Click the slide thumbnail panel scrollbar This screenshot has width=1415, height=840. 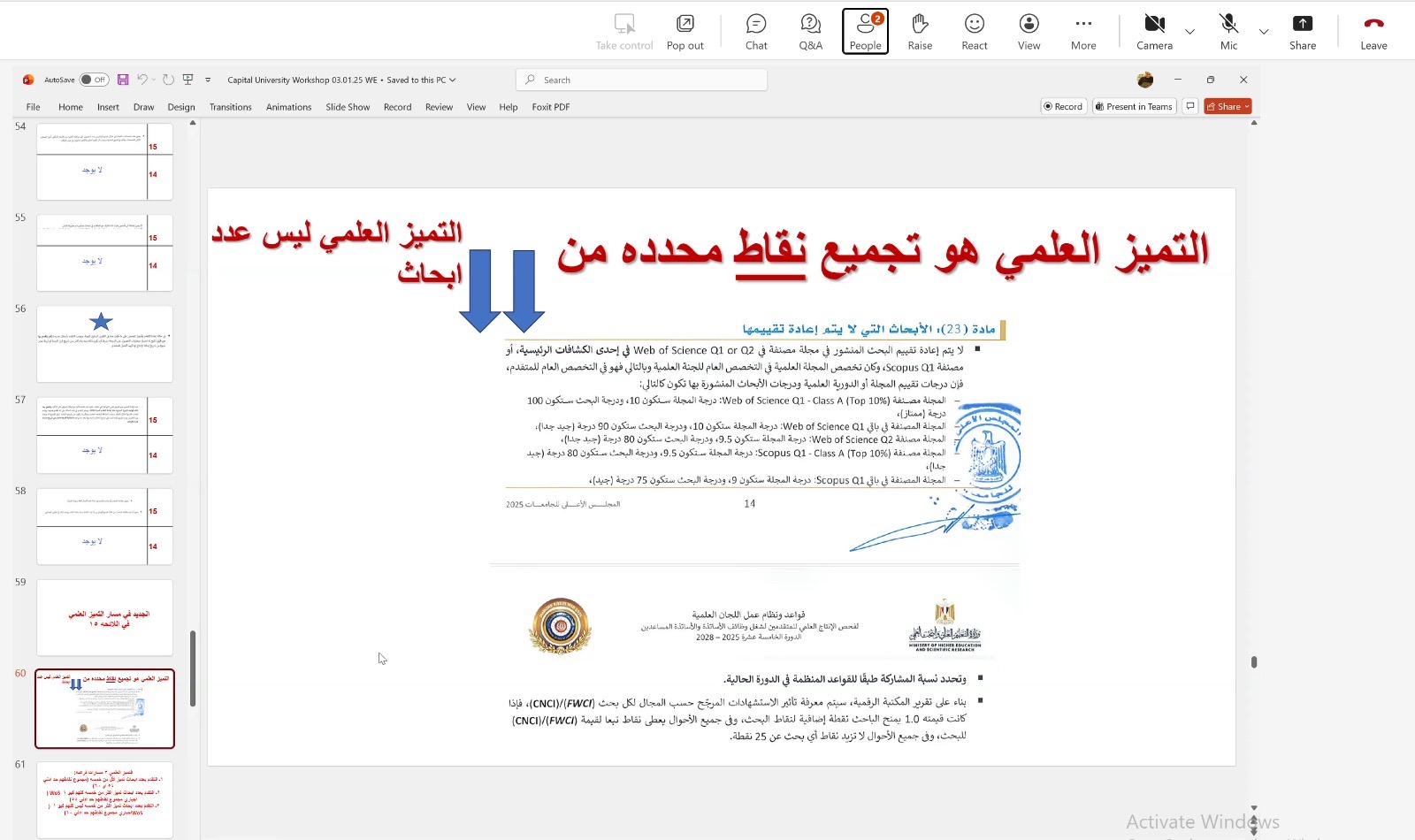coord(193,668)
